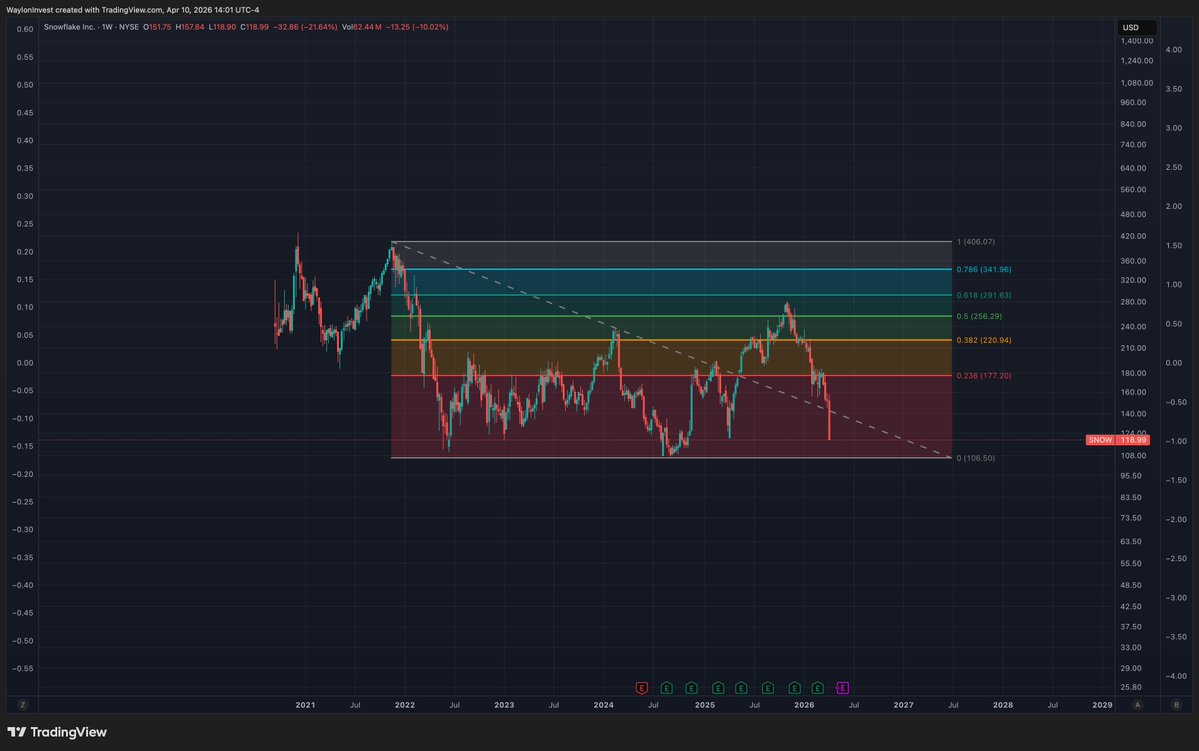This screenshot has height=751, width=1199.
Task: Click the 0 (106.50) Fibonacci bottom label
Action: 975,458
